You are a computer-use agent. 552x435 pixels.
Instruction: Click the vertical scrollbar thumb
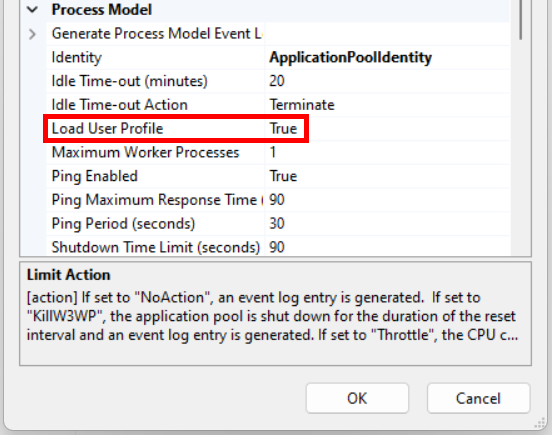521,19
